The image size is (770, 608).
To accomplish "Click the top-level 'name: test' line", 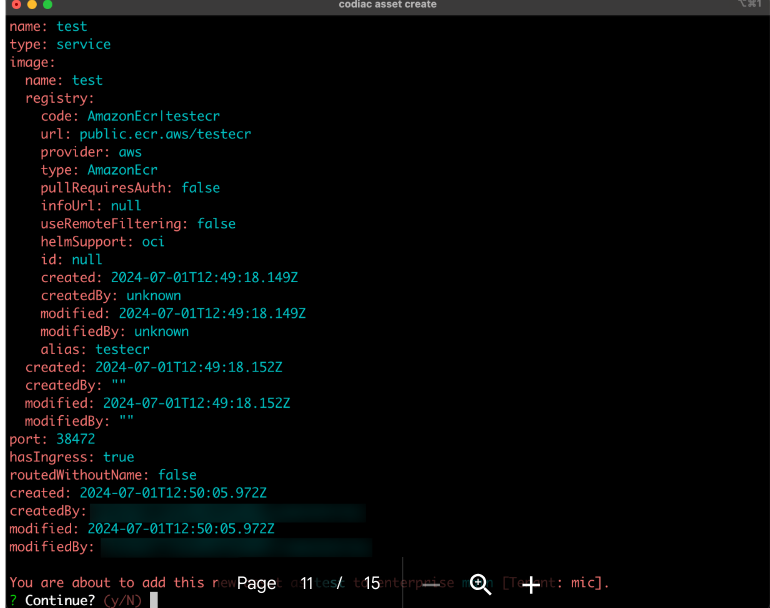I will click(48, 27).
